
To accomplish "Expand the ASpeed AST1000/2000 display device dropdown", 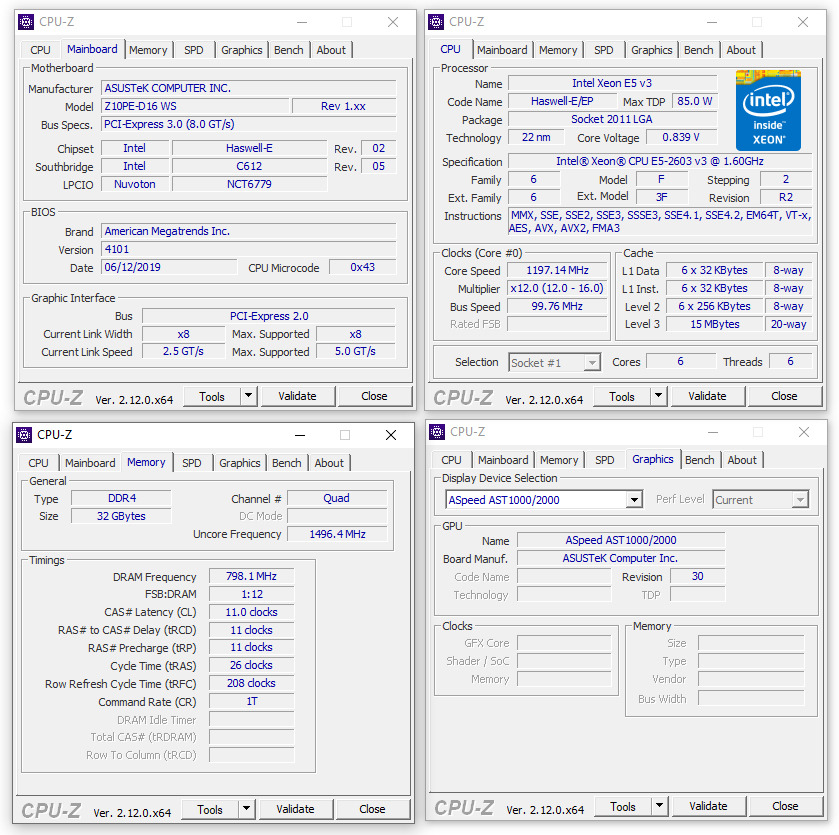I will (634, 500).
